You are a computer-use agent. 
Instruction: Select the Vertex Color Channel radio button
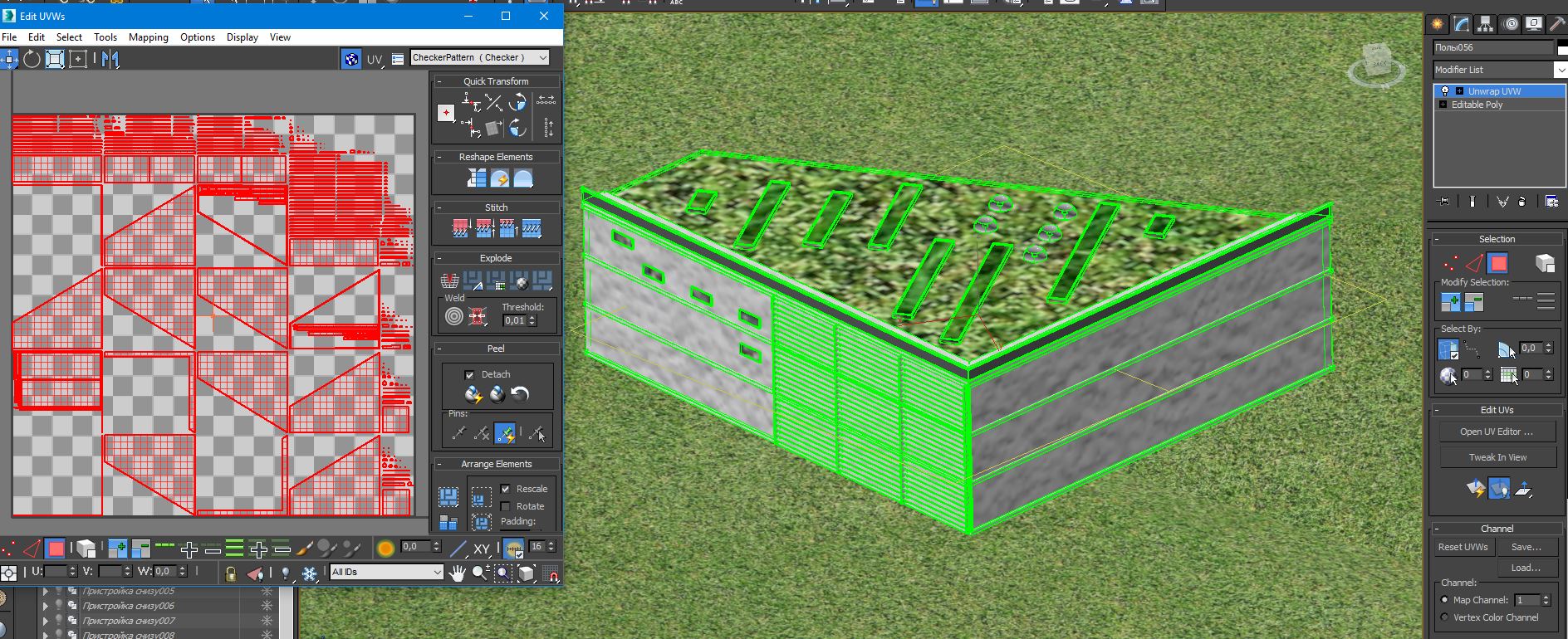pos(1444,617)
